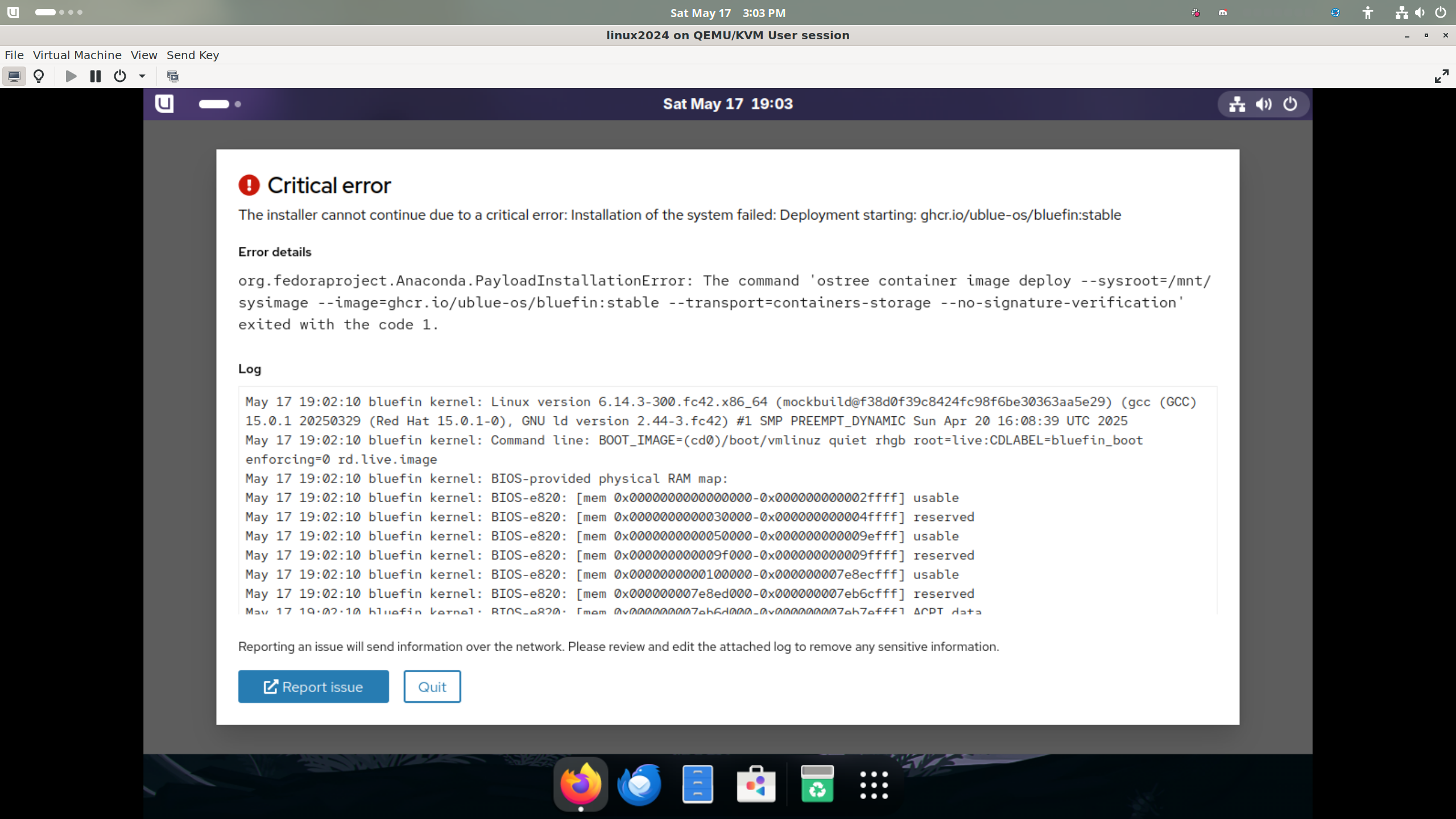The height and width of the screenshot is (819, 1456).
Task: Expand the shutdown options dropdown arrow
Action: point(142,76)
